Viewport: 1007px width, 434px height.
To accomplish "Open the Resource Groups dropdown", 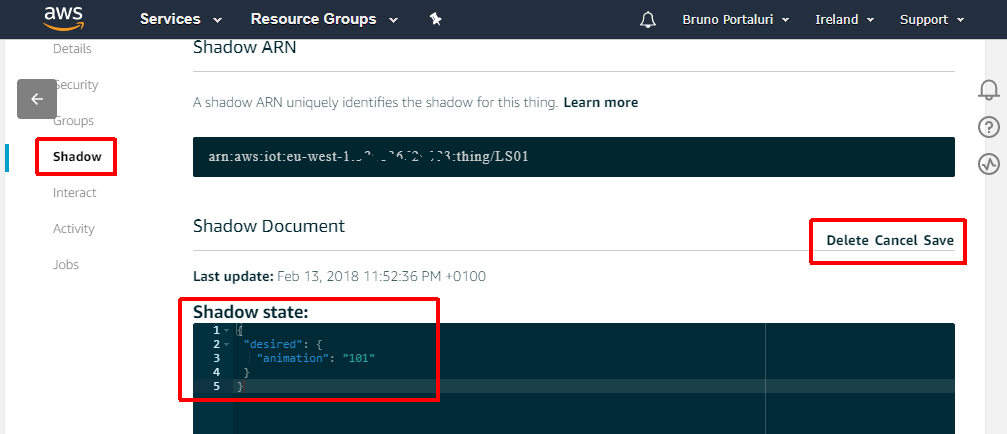I will point(323,19).
